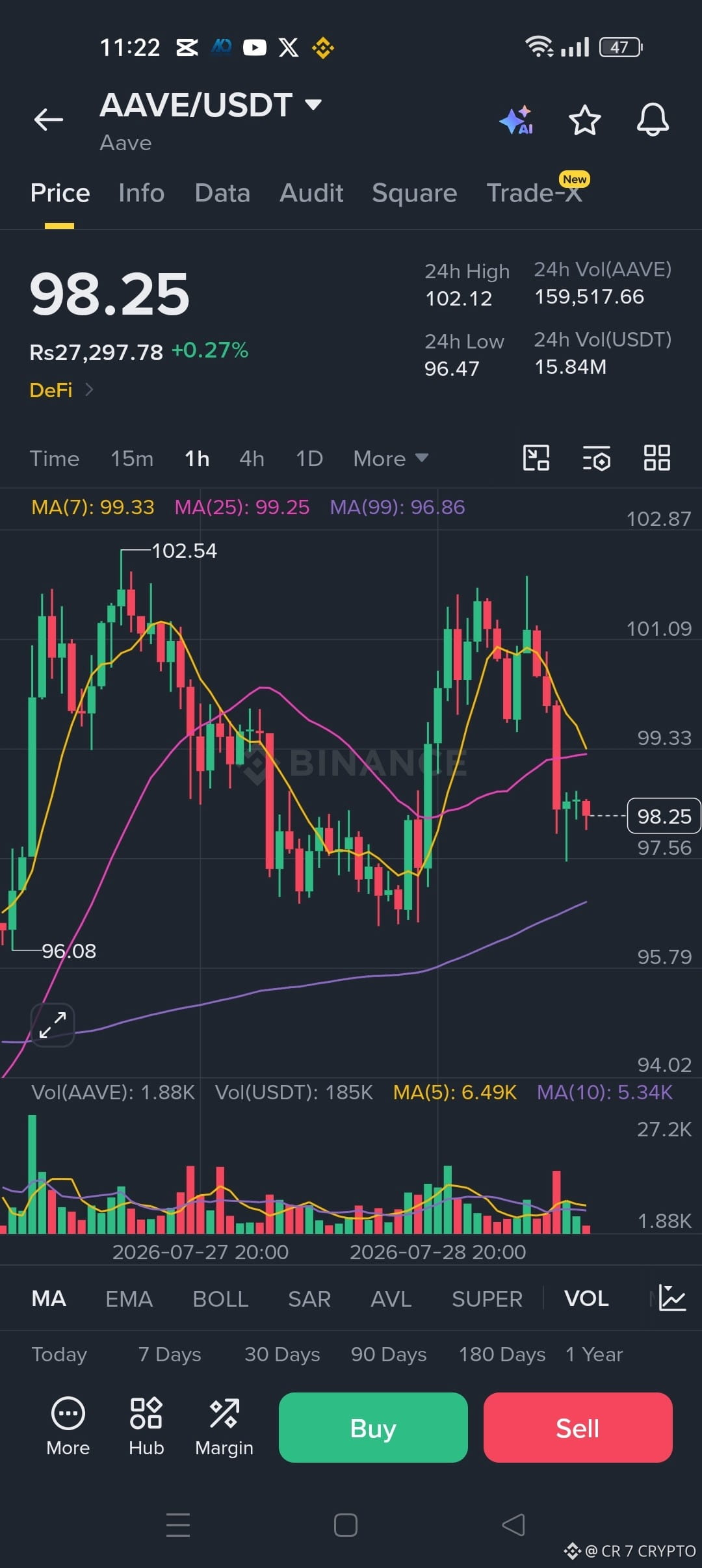Tap Android back navigation triangle
The height and width of the screenshot is (1568, 702).
pyautogui.click(x=513, y=1524)
